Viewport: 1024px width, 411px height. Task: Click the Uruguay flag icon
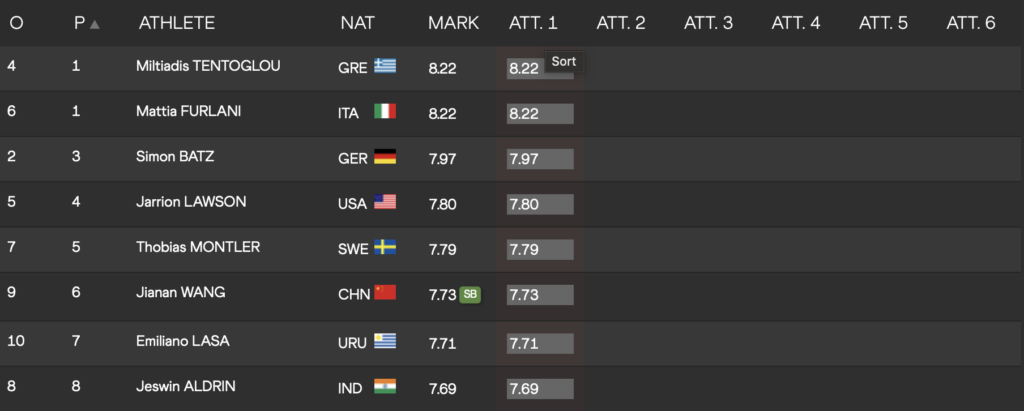[x=385, y=341]
